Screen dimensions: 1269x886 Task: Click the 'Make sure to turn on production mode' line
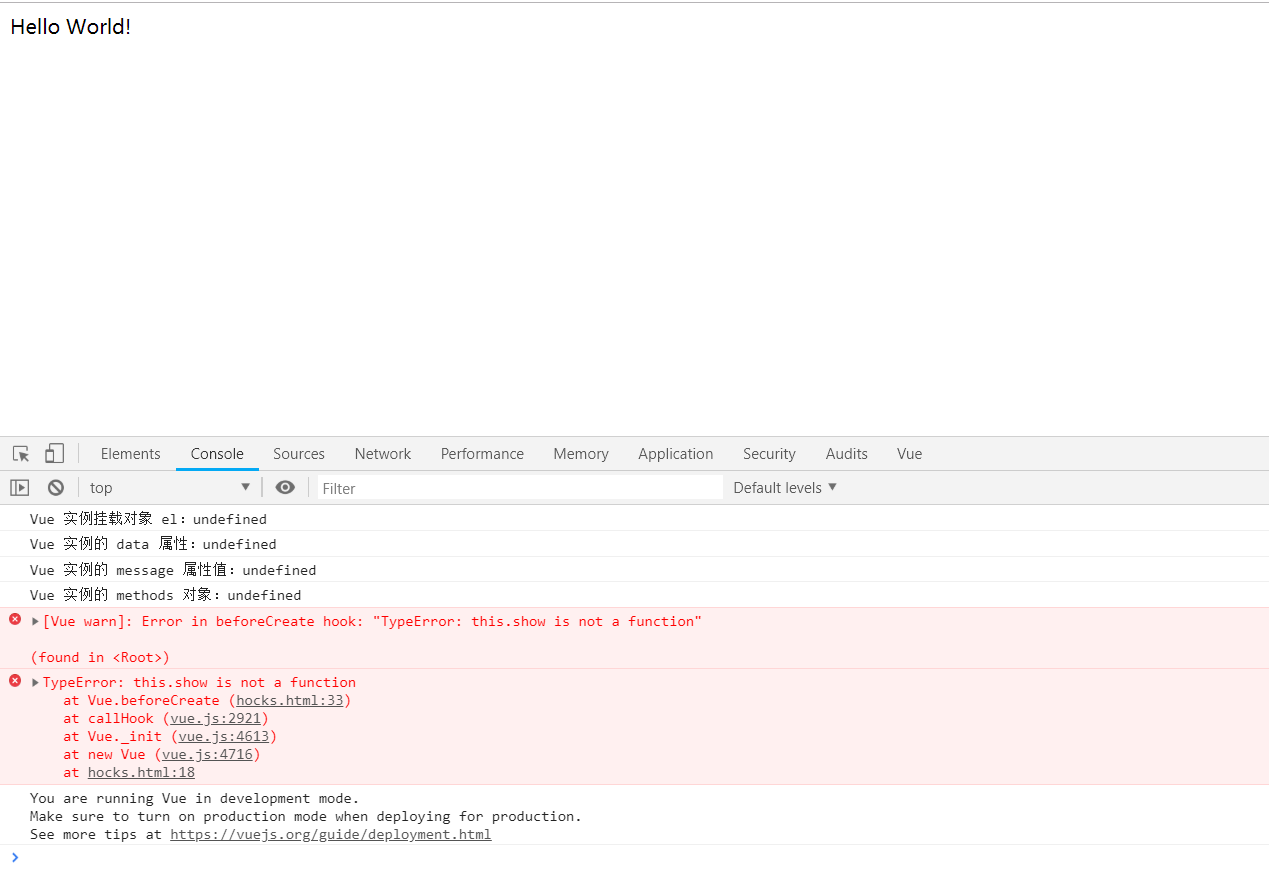tap(305, 817)
